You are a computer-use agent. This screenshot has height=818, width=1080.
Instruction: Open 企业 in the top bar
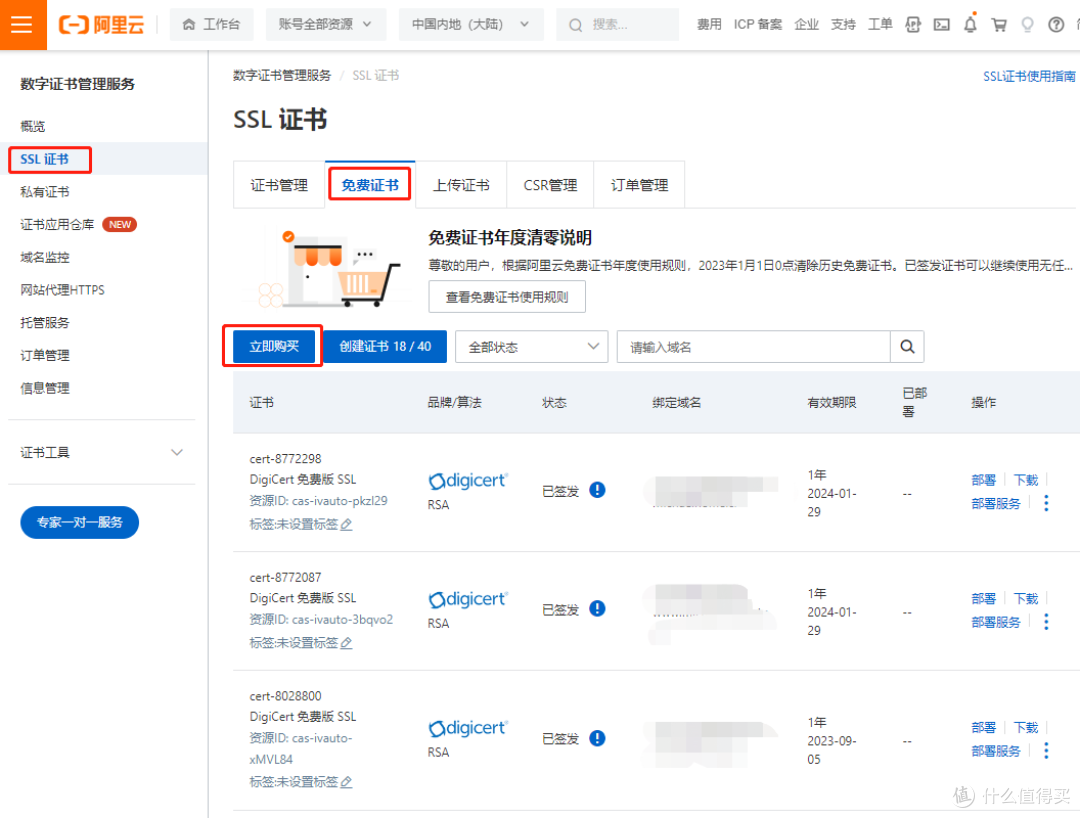[807, 25]
